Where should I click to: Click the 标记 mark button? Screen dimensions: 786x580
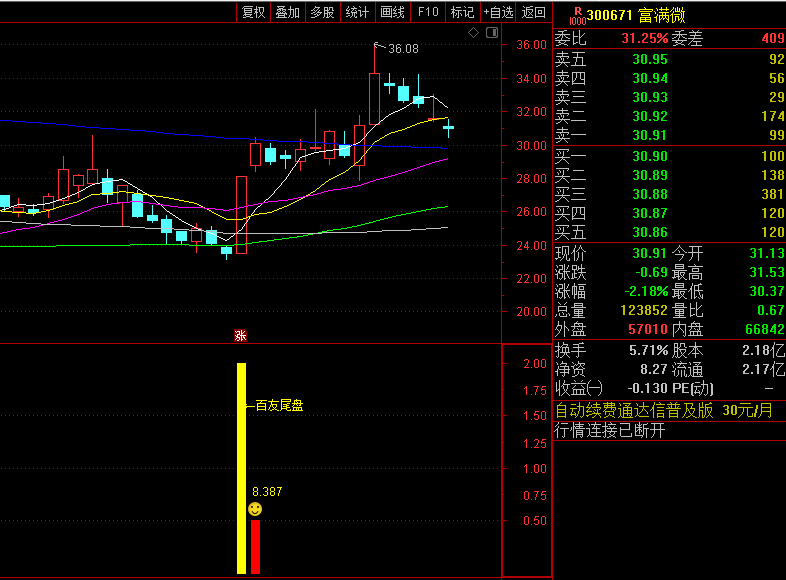462,12
